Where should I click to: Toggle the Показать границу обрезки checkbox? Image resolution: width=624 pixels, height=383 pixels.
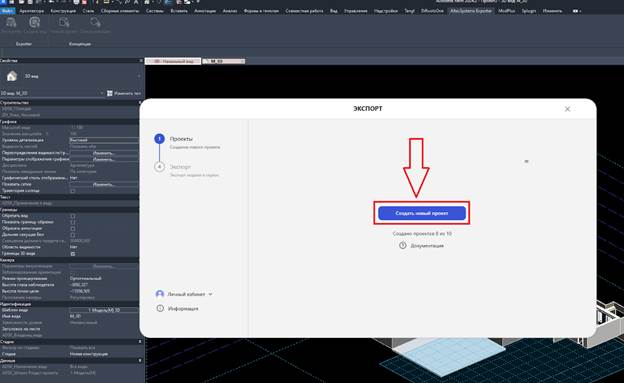[x=73, y=222]
